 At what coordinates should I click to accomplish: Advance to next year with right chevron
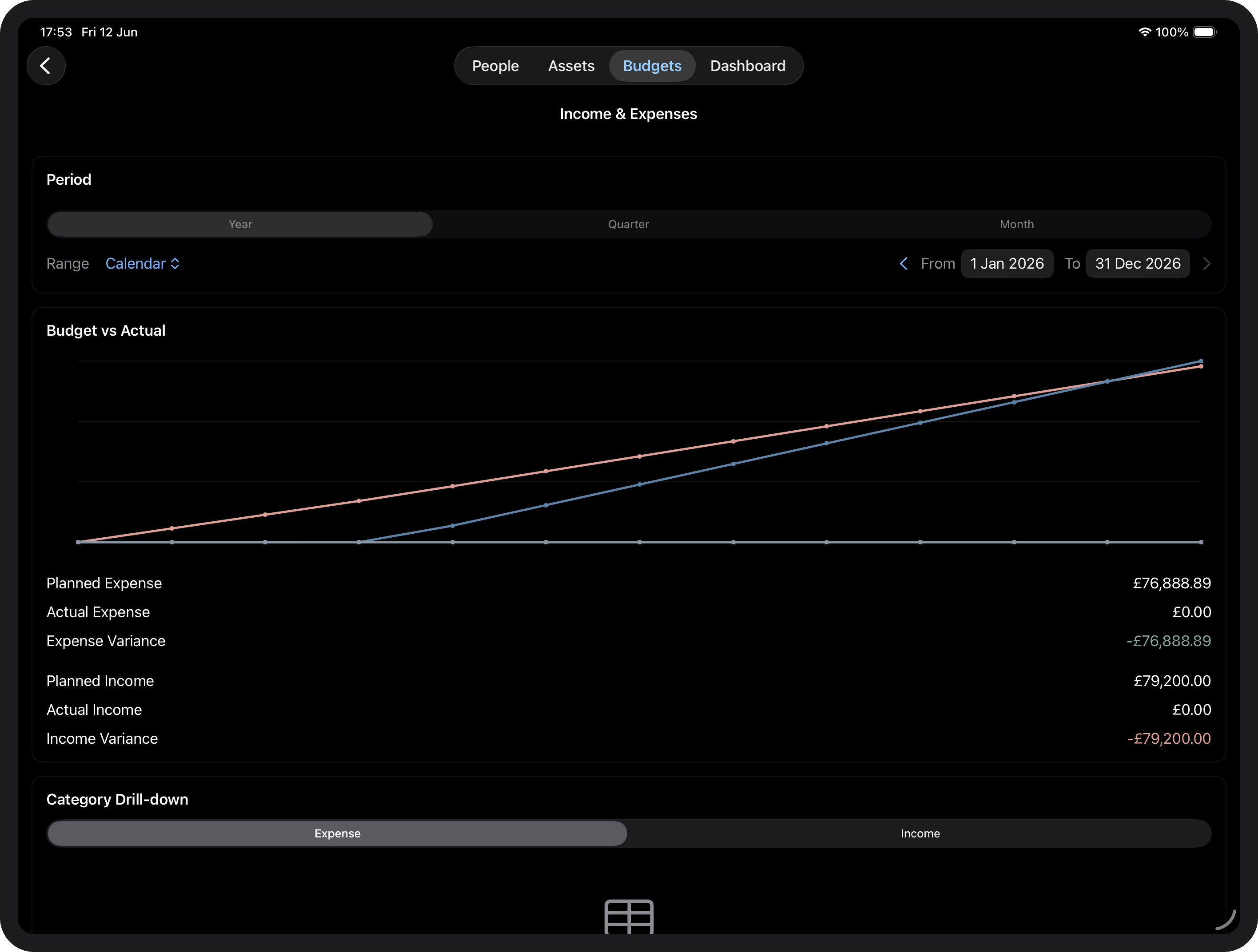[1206, 264]
